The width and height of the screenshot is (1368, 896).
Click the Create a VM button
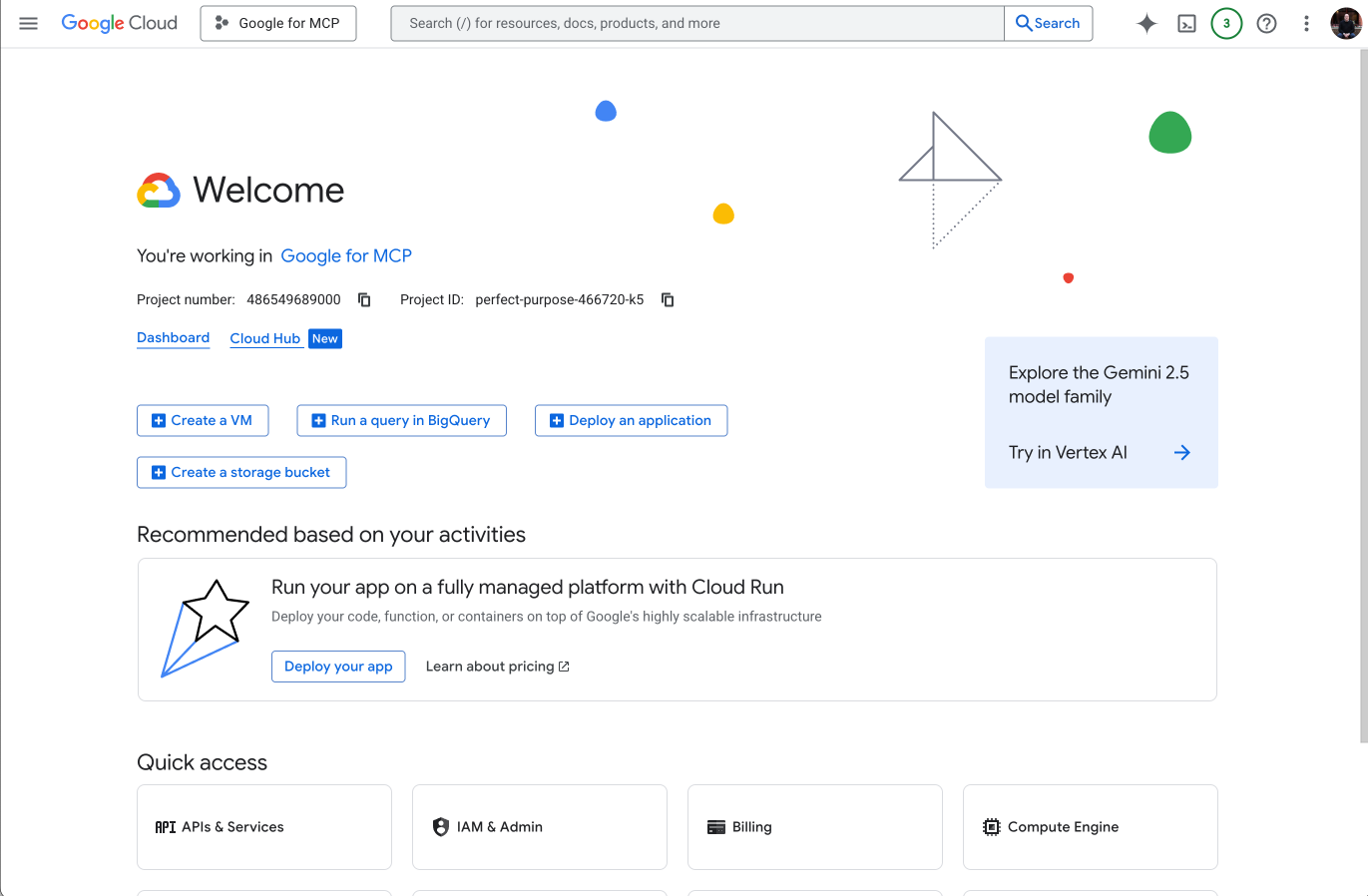(x=202, y=420)
